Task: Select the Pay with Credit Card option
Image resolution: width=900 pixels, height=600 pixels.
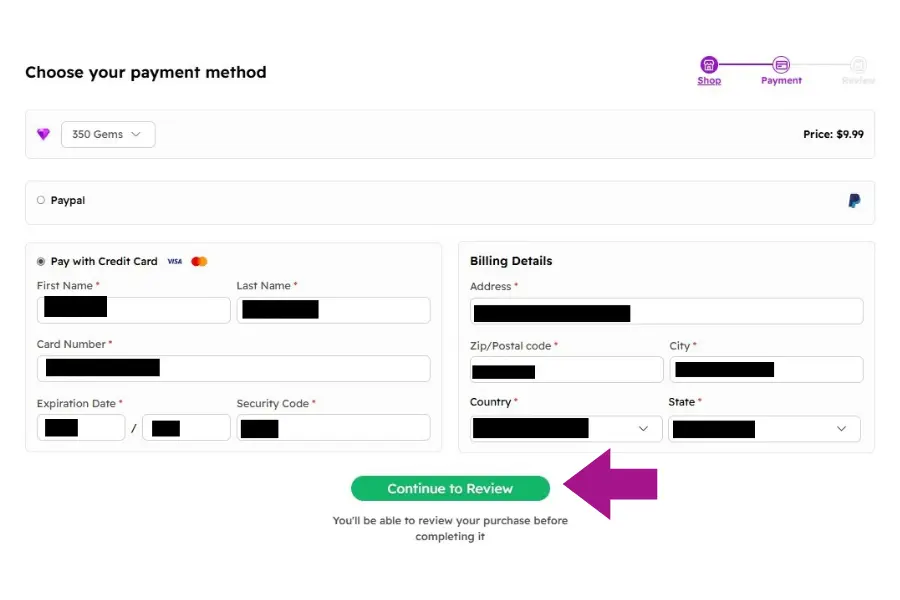Action: [40, 261]
